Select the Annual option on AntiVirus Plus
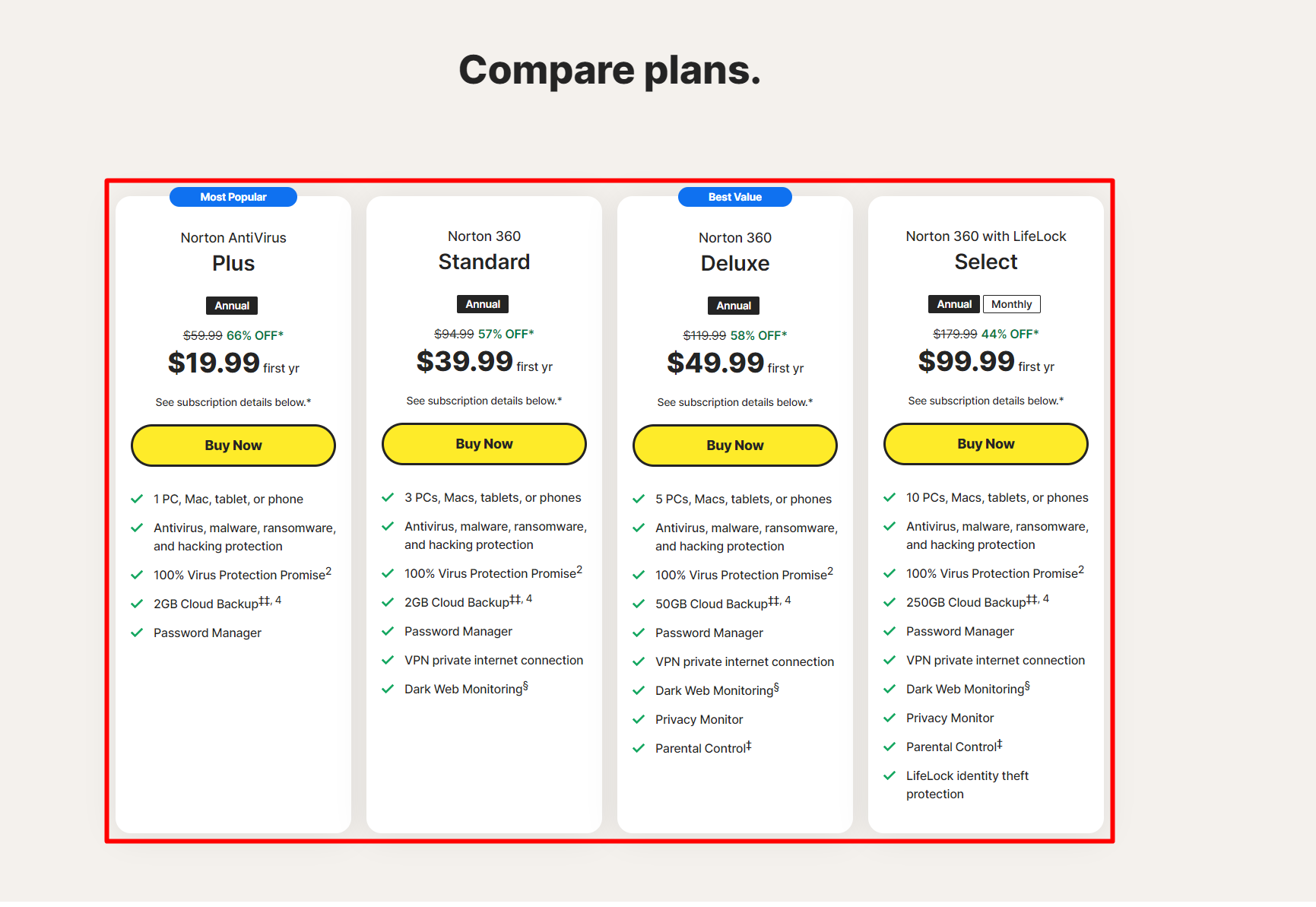 232,306
